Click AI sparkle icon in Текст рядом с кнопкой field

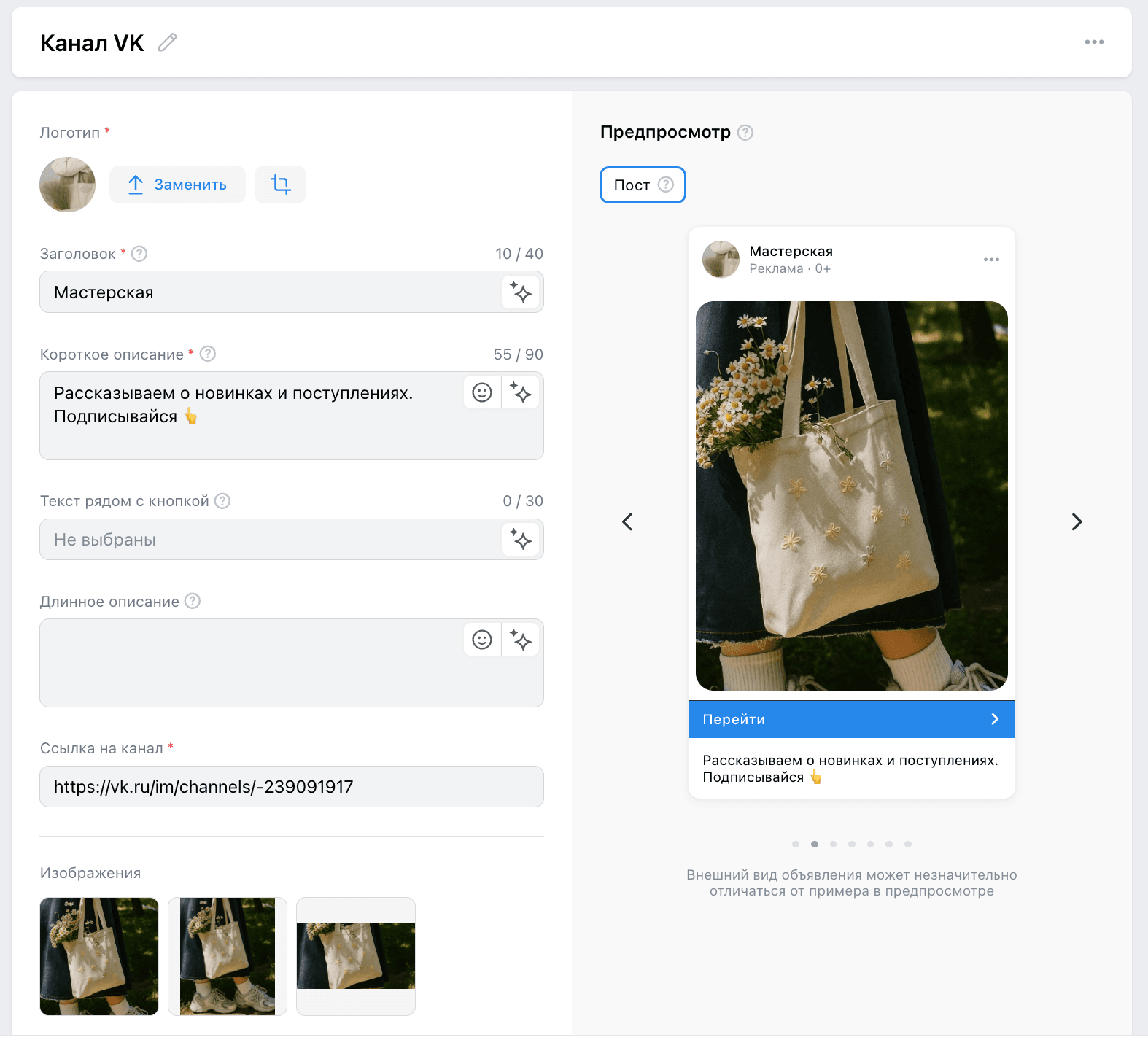pos(521,540)
